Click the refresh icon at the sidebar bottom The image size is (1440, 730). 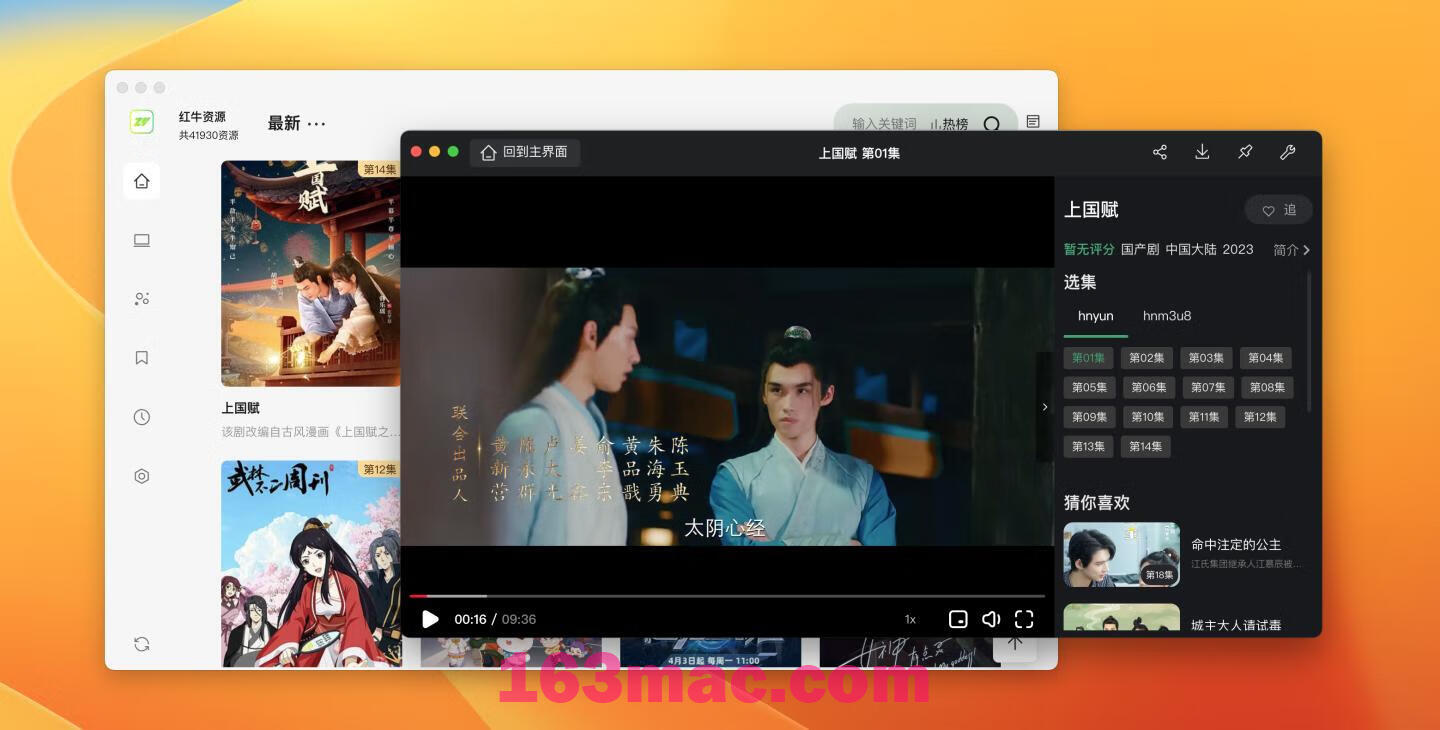point(141,644)
